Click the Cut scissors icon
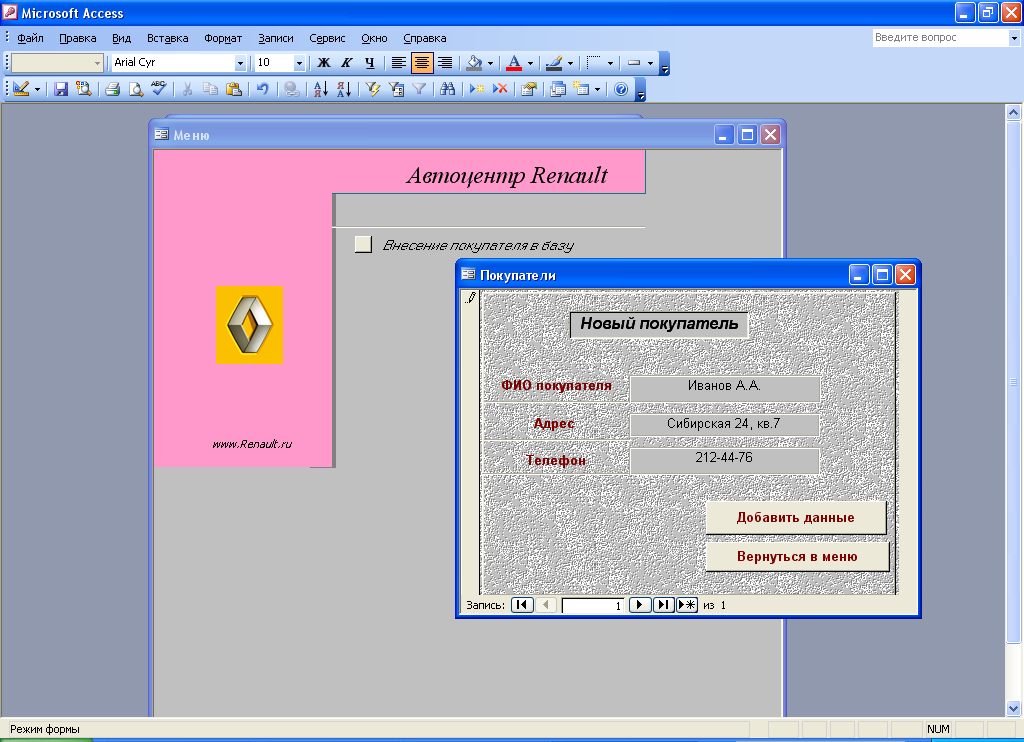The image size is (1024, 742). click(187, 89)
